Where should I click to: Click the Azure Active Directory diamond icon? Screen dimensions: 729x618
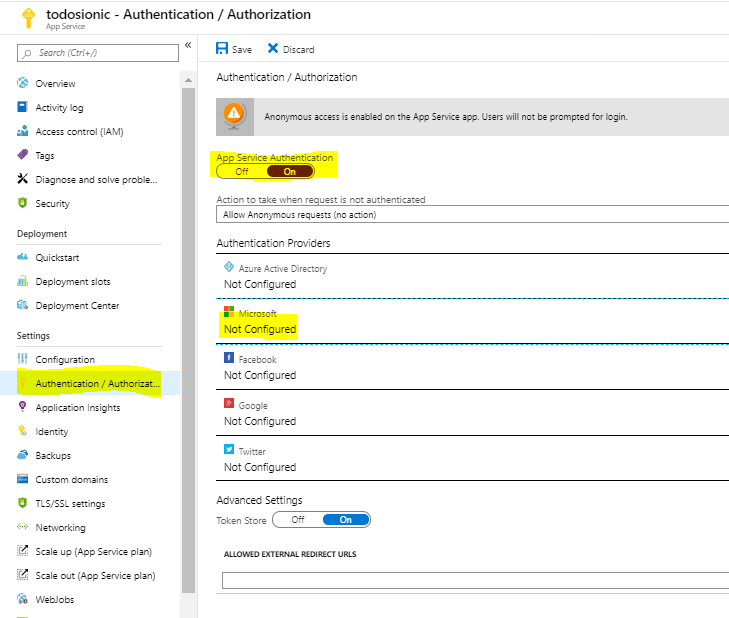229,267
